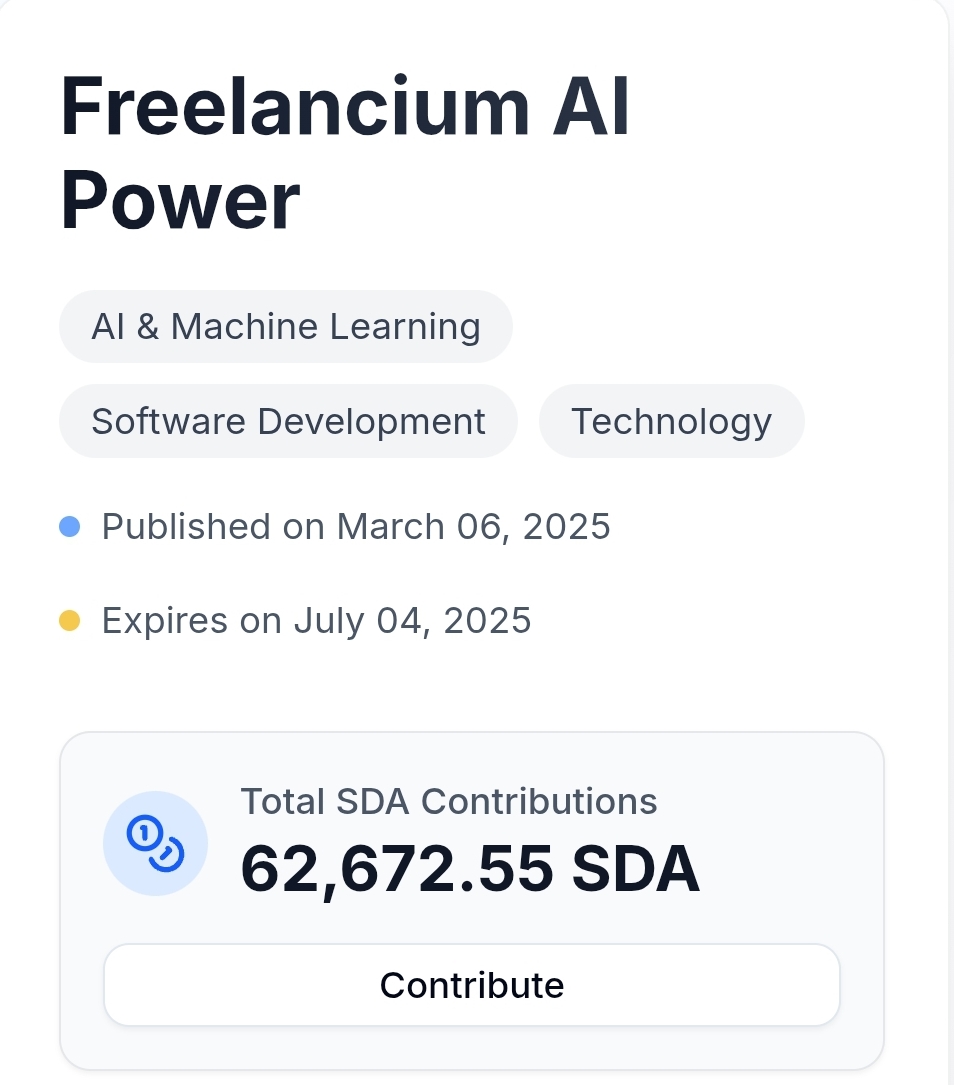The height and width of the screenshot is (1085, 954).
Task: Click the word "Learning" in the first tag
Action: coord(407,327)
